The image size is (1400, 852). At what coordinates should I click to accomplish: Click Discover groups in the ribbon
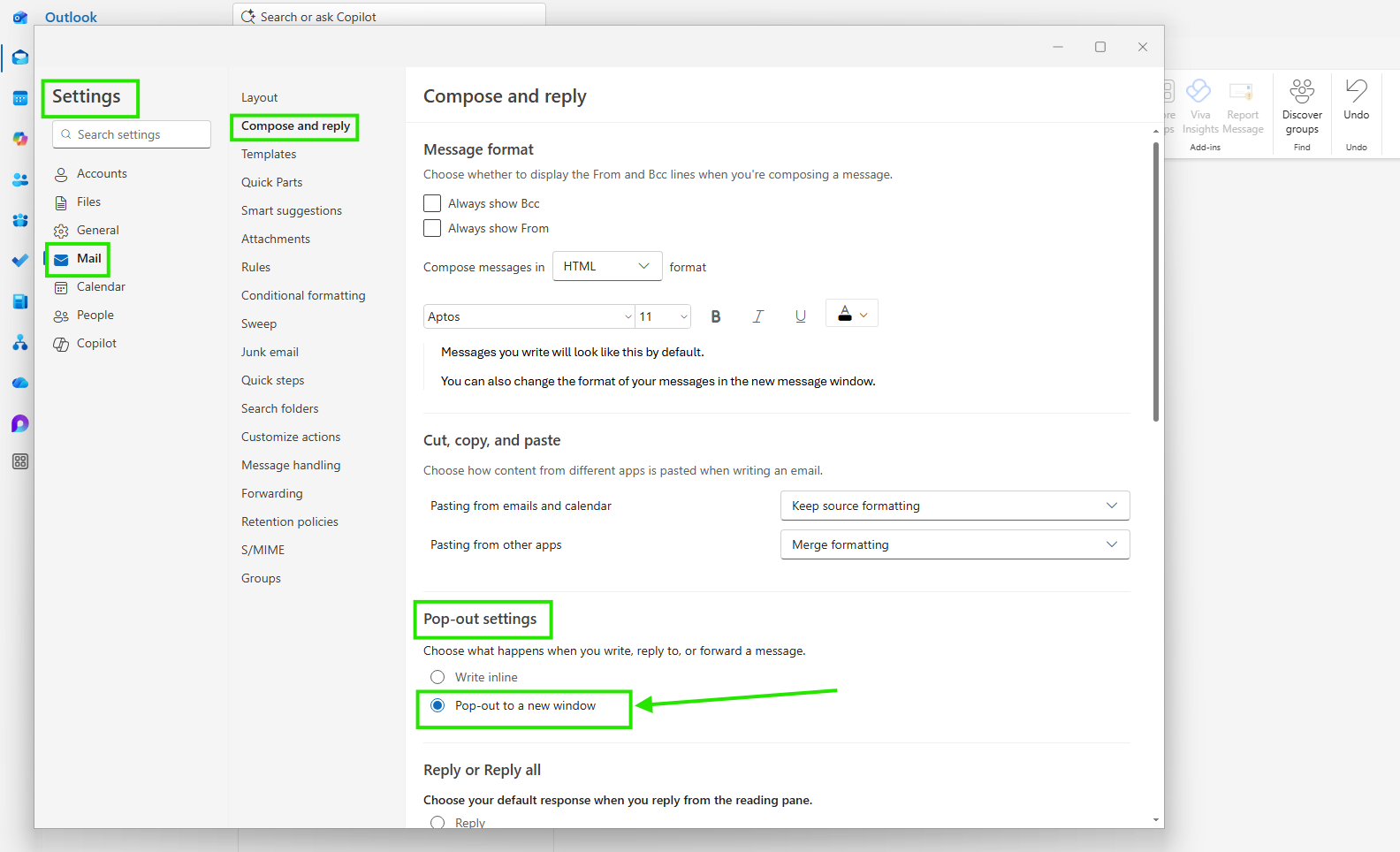pyautogui.click(x=1302, y=106)
